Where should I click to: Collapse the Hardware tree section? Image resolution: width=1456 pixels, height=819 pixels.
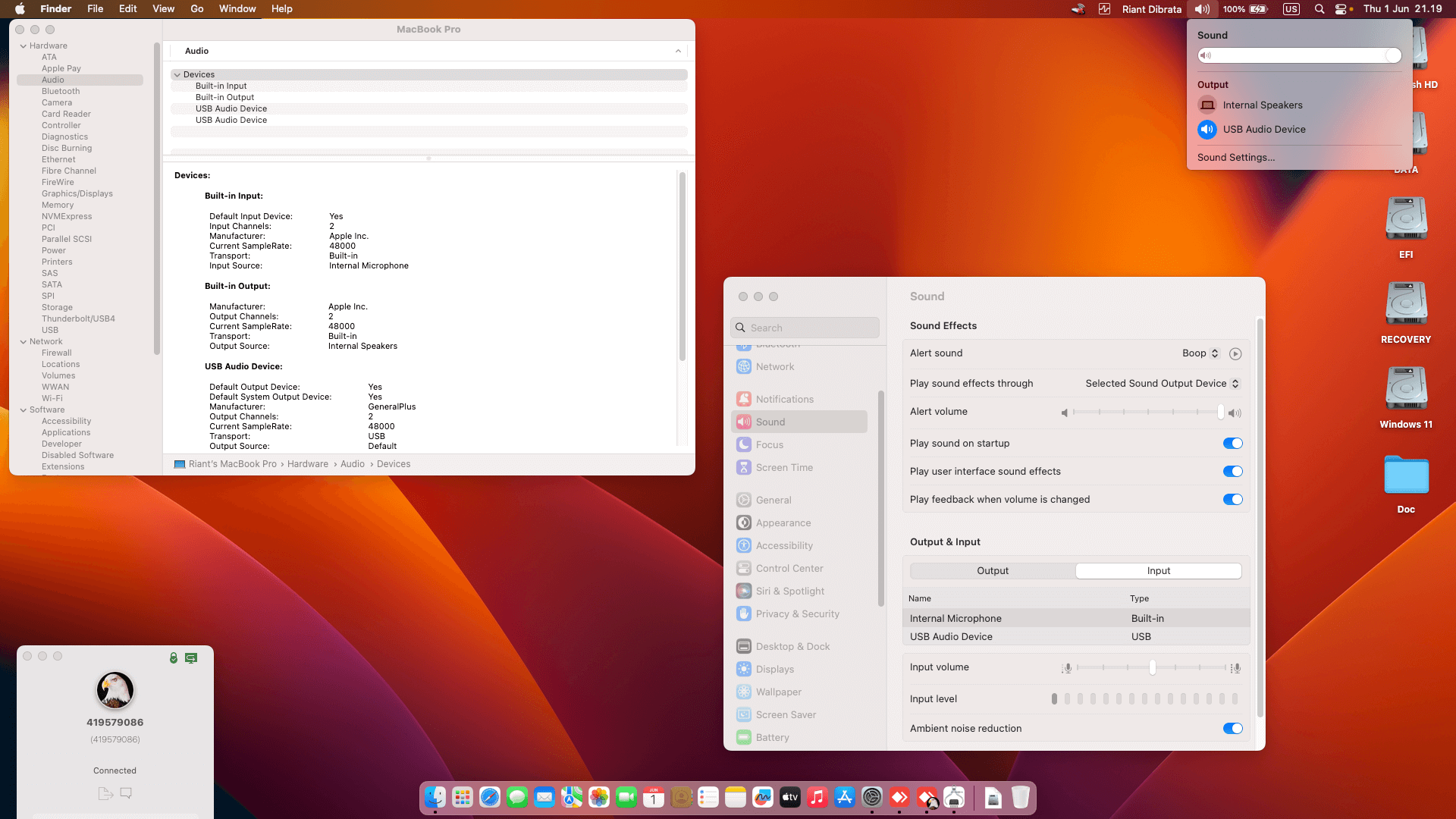pos(24,46)
